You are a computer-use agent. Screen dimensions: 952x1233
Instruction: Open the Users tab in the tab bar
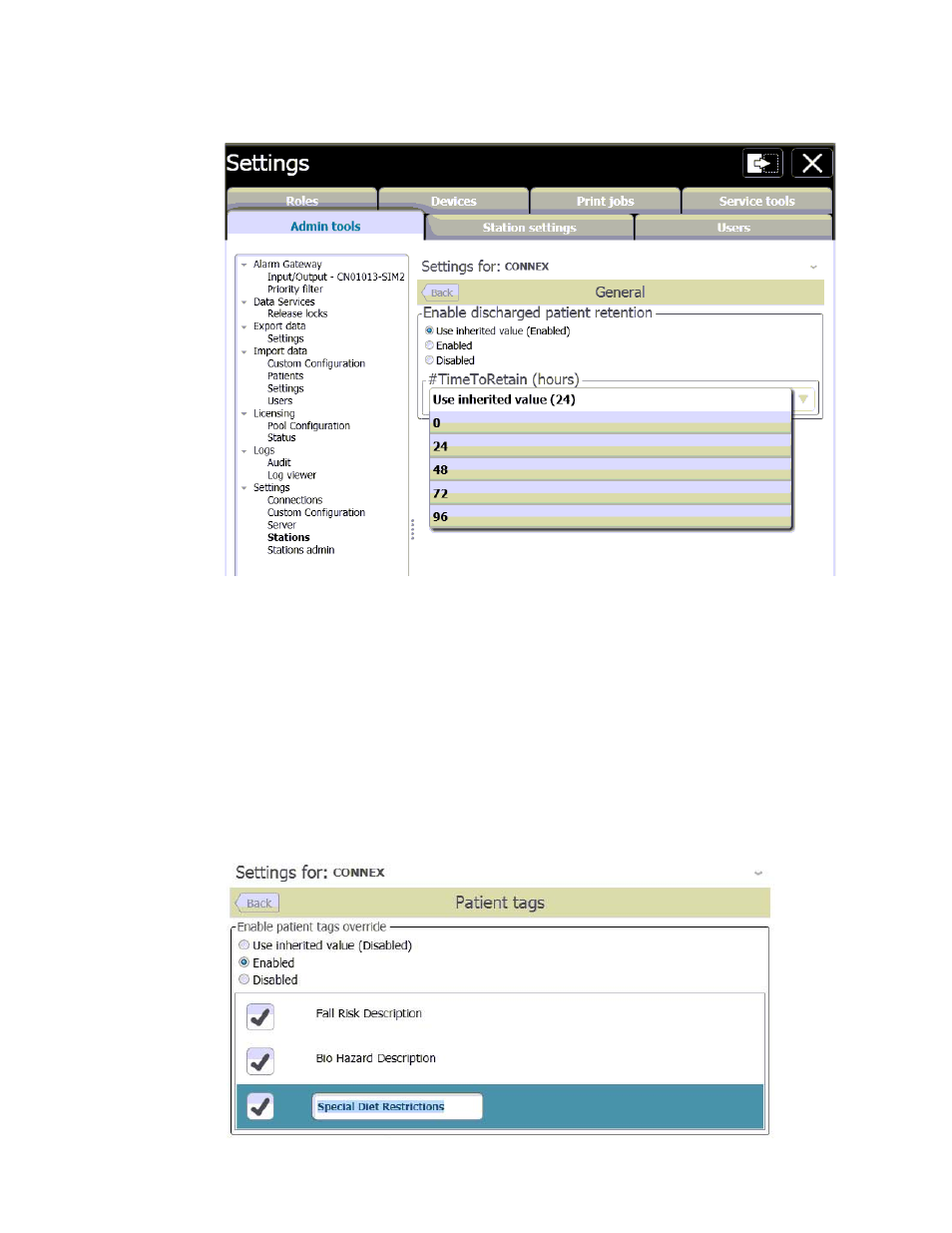(x=733, y=228)
